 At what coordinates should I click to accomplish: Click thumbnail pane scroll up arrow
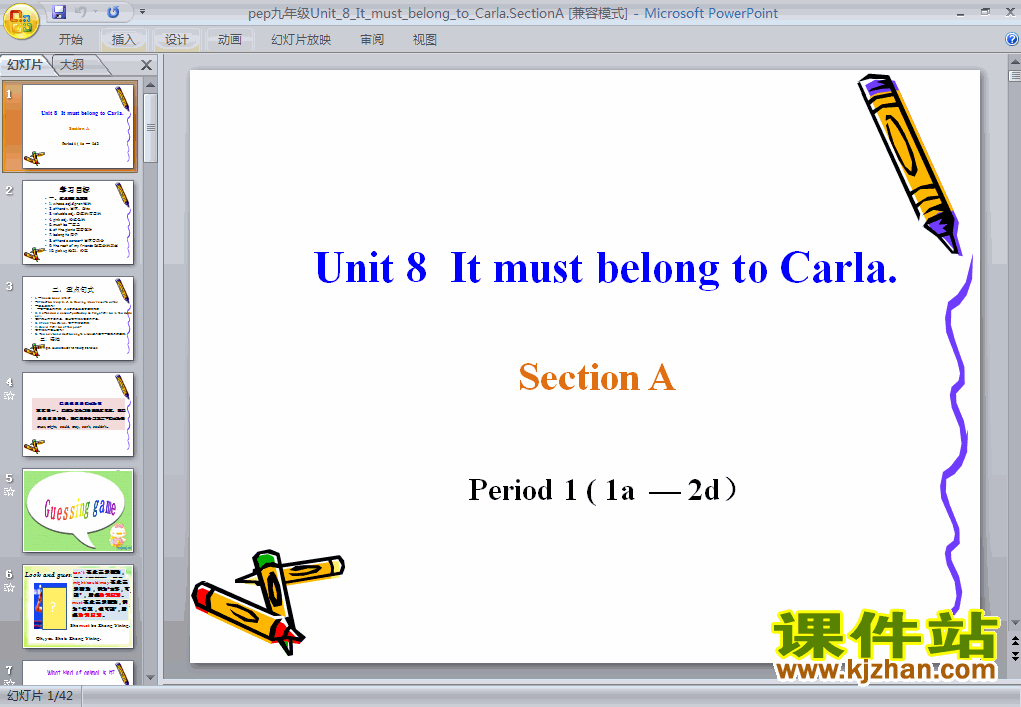tap(150, 85)
